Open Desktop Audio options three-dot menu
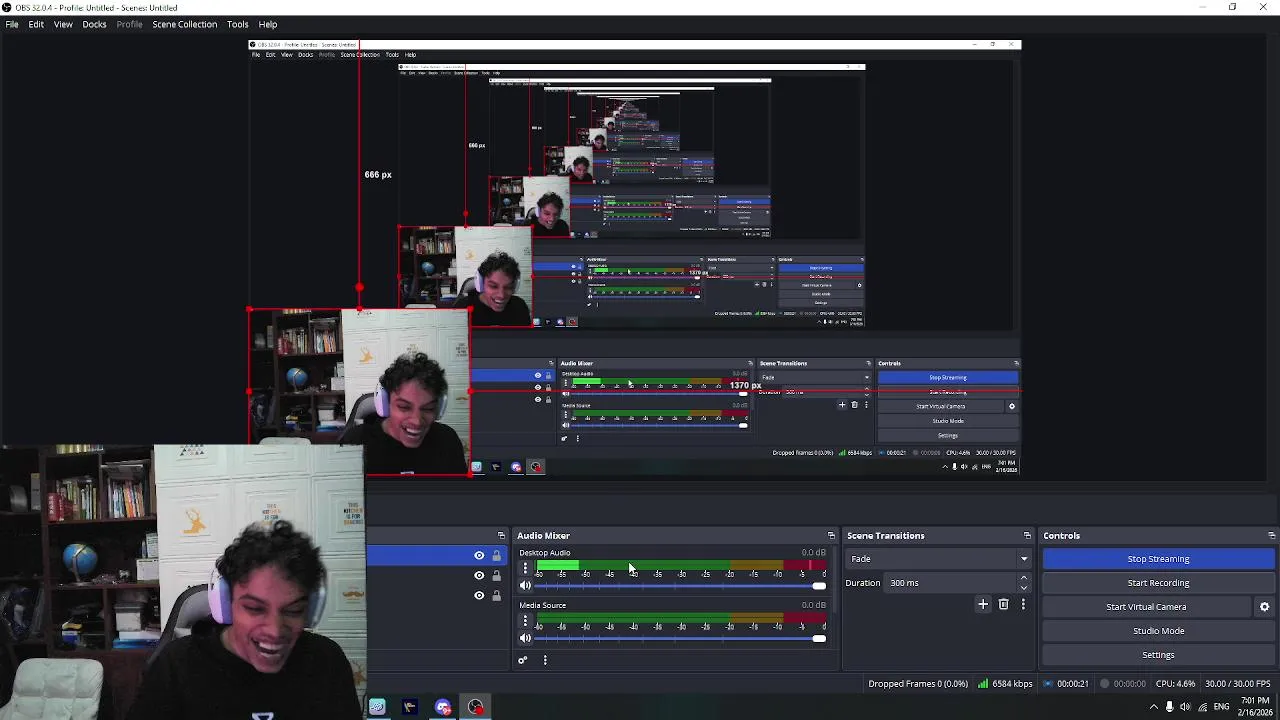 pos(525,568)
